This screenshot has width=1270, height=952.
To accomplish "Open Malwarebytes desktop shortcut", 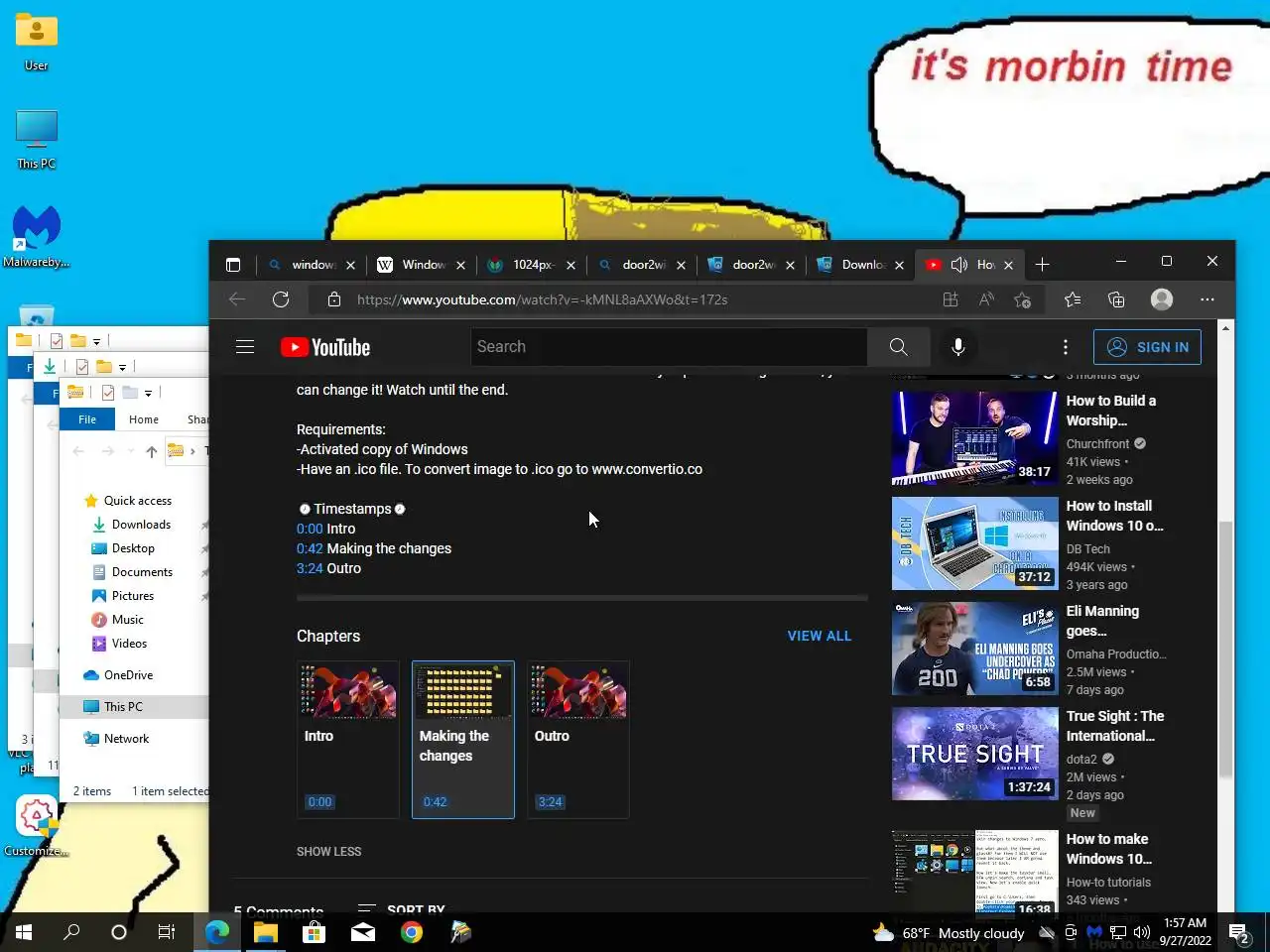I will (x=37, y=237).
